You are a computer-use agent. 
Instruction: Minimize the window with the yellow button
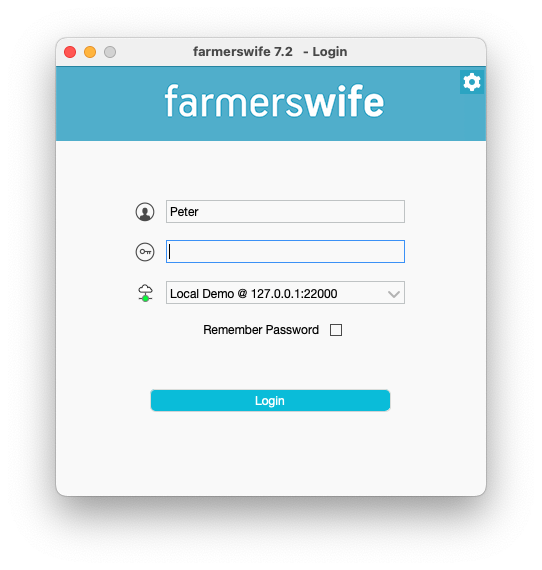(x=90, y=52)
